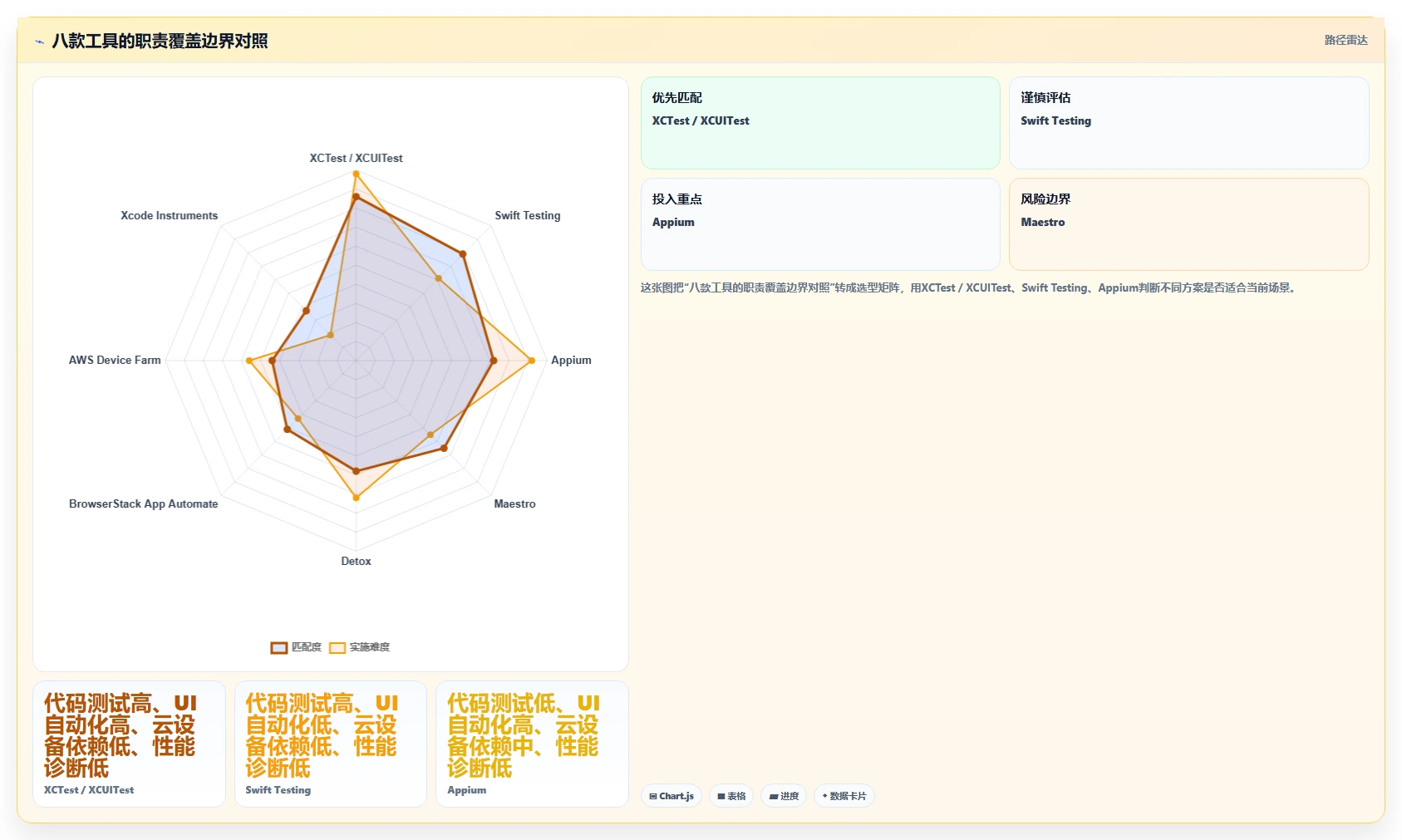This screenshot has height=840, width=1402.
Task: Click the brown 匹配度 point on Swift Testing axis
Action: (463, 253)
